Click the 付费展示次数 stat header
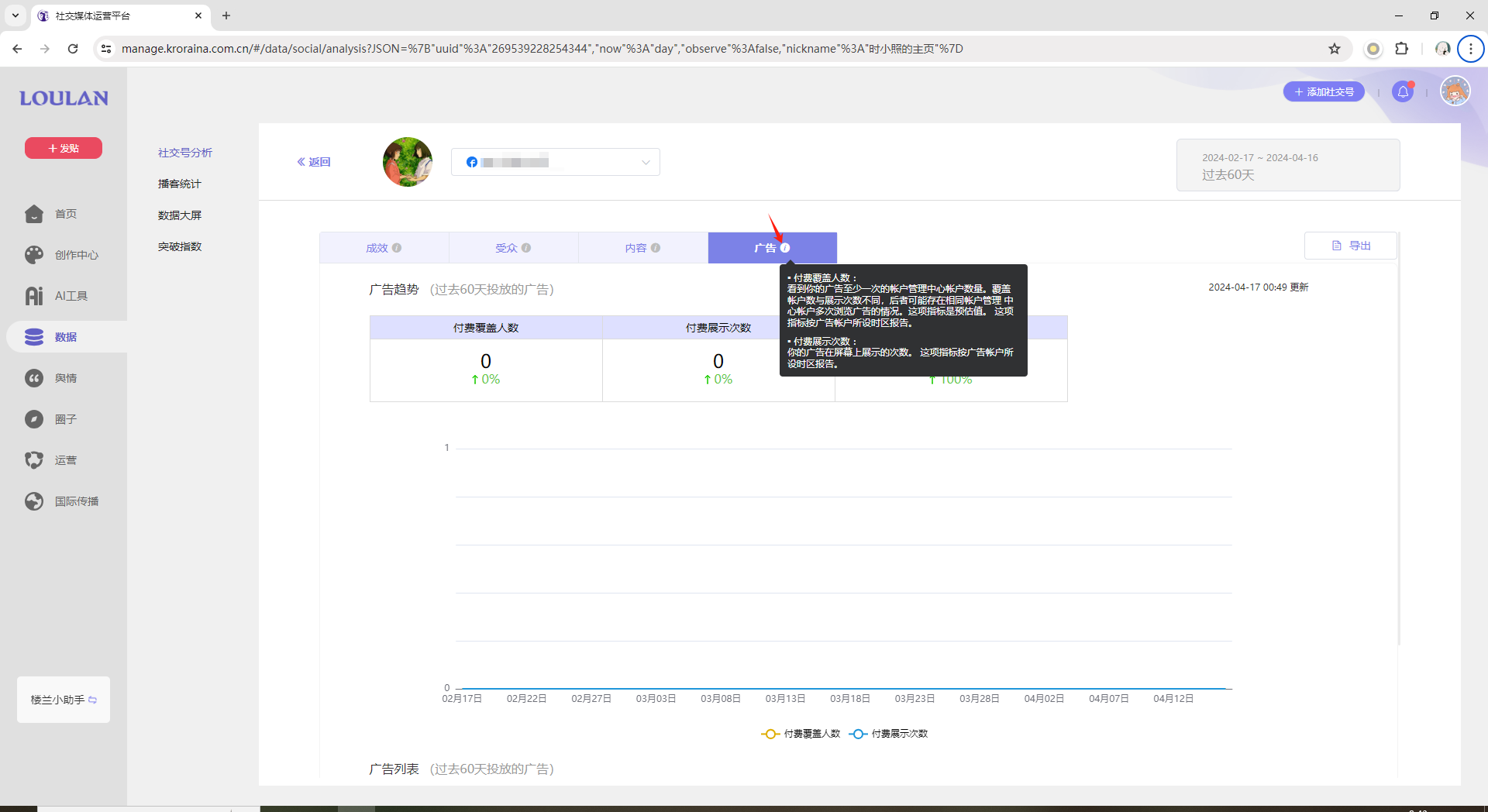The image size is (1488, 812). click(718, 328)
